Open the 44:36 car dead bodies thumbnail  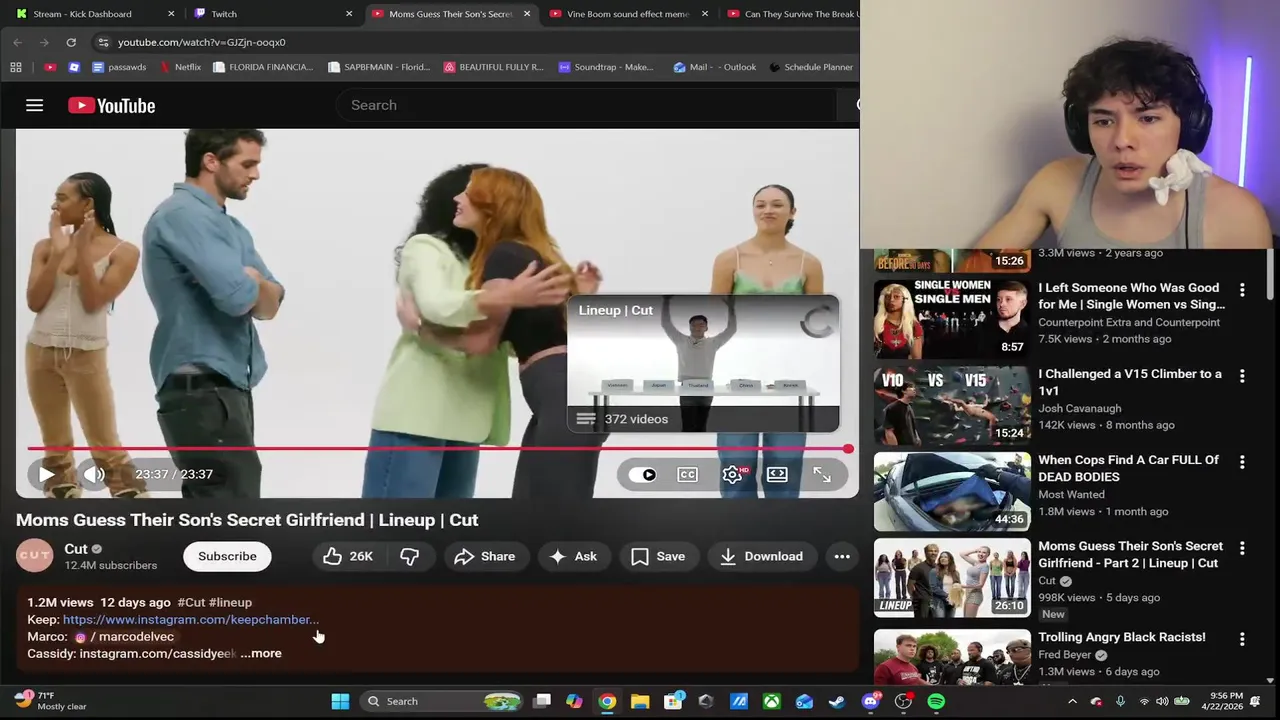[x=952, y=491]
